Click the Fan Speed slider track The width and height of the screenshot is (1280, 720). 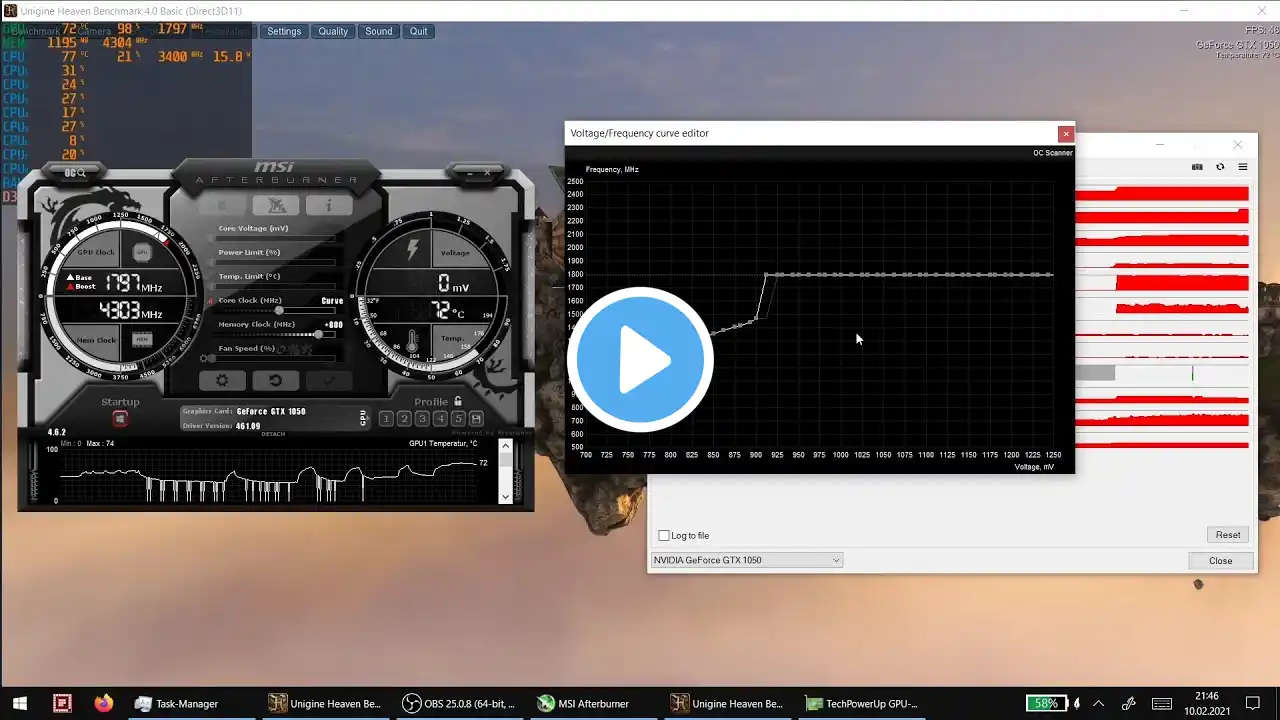pyautogui.click(x=274, y=358)
